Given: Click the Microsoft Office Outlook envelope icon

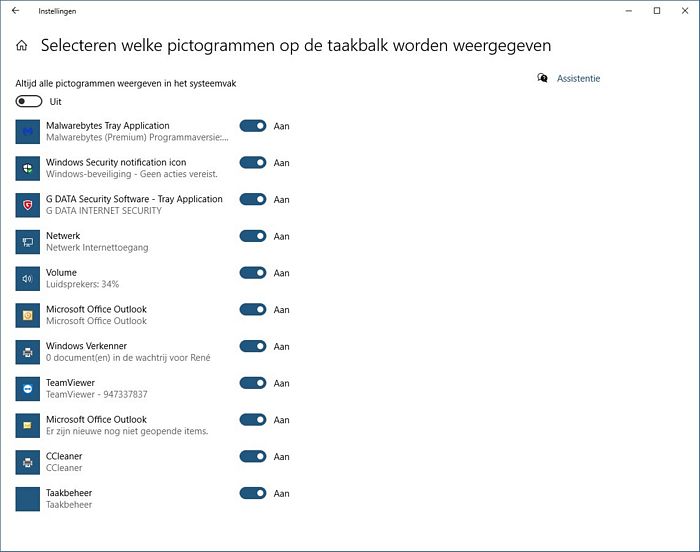Looking at the screenshot, I should (28, 426).
